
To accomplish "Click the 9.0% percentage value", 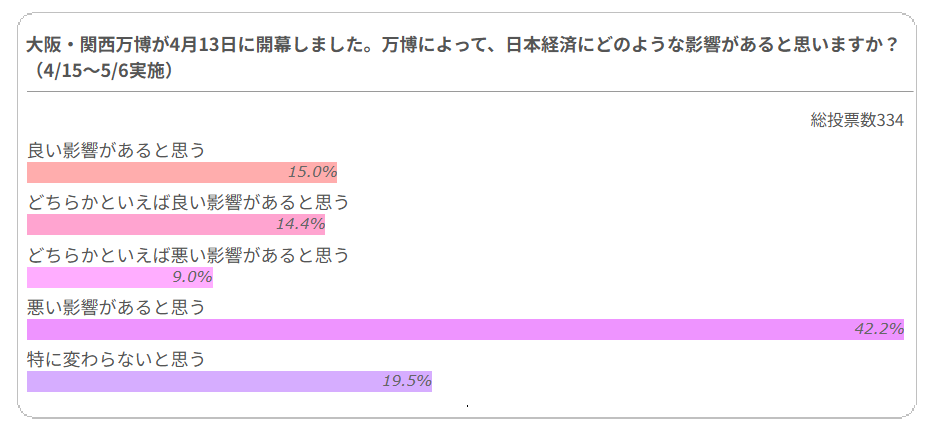I will click(x=192, y=277).
